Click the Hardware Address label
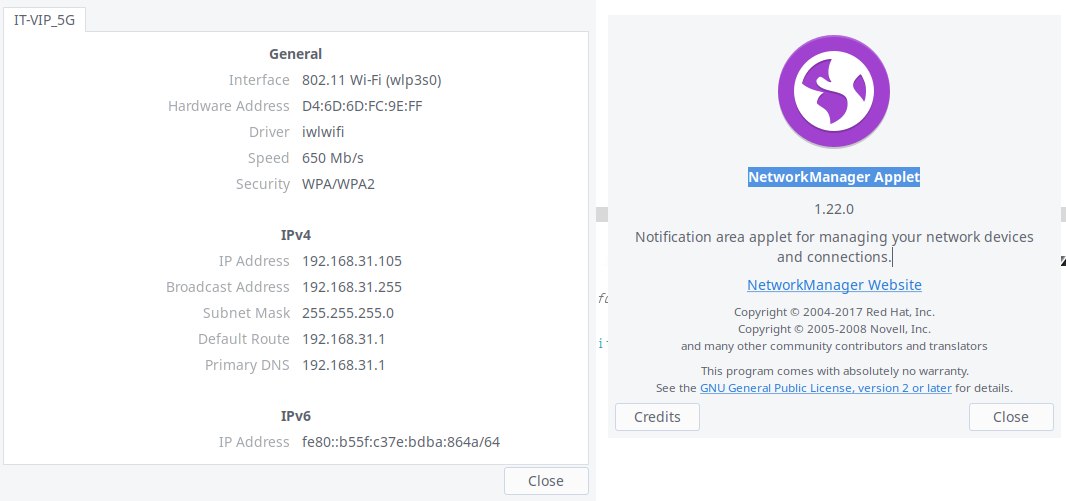Viewport: 1066px width, 501px height. tap(228, 106)
